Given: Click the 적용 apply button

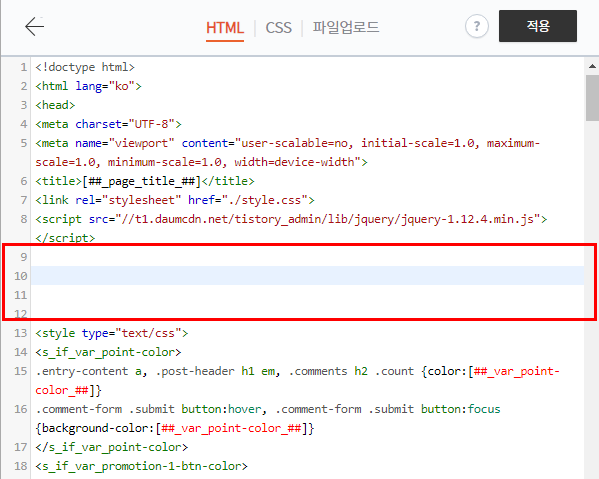Looking at the screenshot, I should pyautogui.click(x=538, y=26).
